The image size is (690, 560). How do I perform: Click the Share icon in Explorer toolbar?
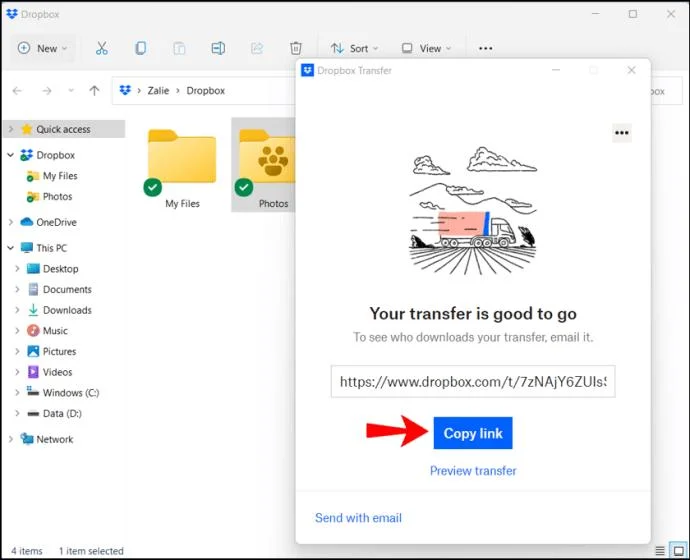click(x=257, y=48)
